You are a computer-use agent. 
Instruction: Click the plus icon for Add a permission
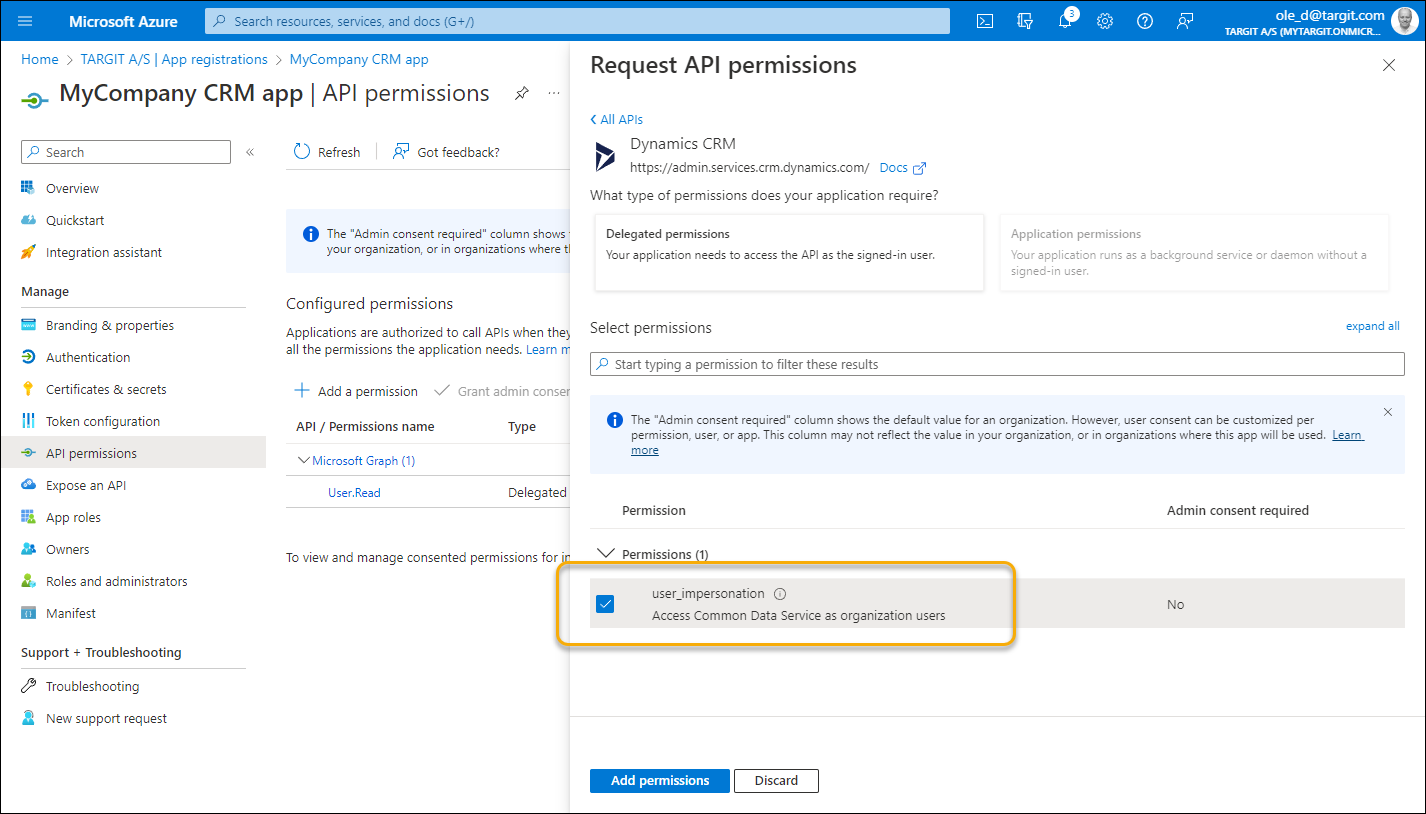click(302, 391)
